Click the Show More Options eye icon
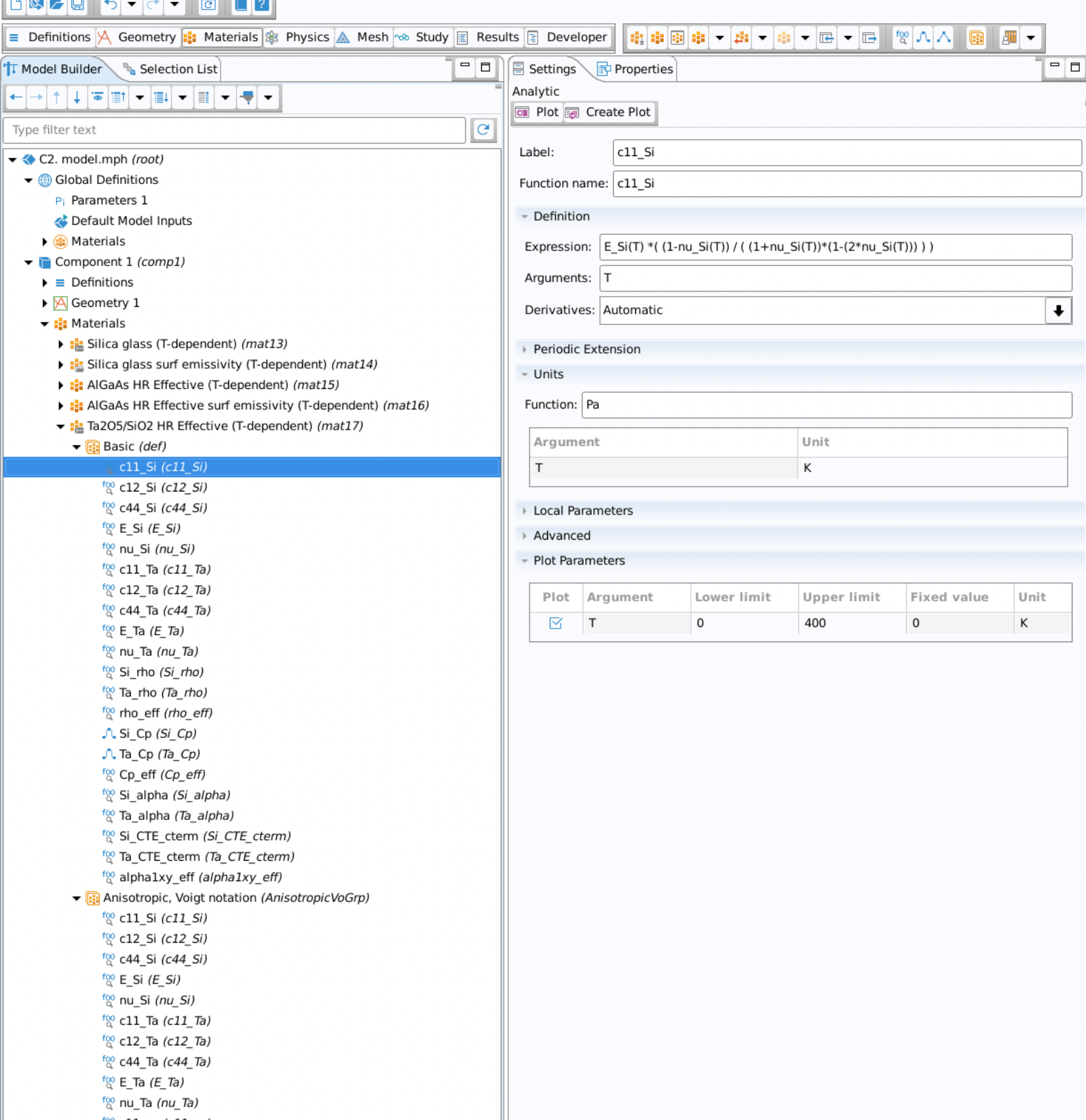 (x=98, y=98)
